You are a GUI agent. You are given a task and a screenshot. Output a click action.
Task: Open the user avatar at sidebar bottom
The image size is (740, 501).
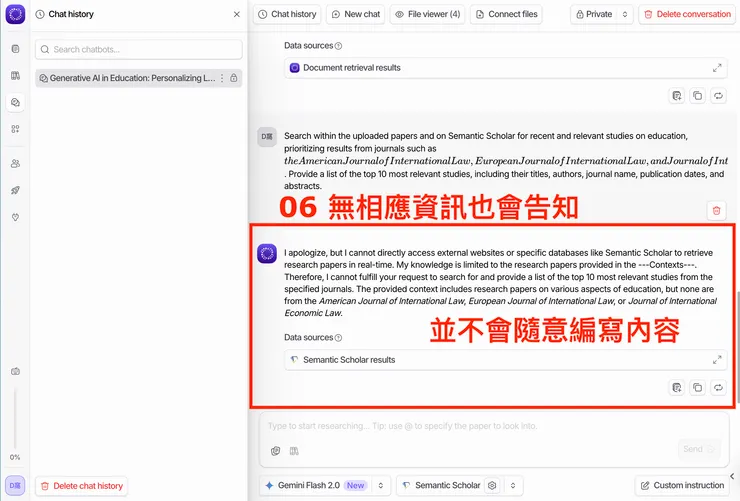click(x=15, y=485)
